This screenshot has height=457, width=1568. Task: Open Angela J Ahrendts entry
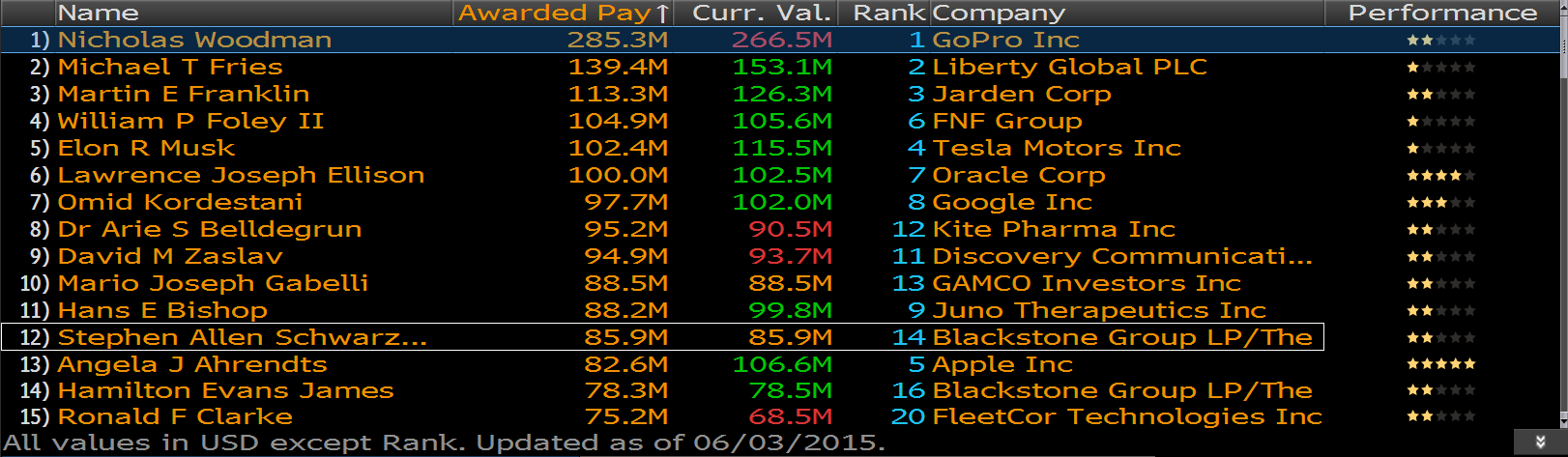[x=192, y=364]
